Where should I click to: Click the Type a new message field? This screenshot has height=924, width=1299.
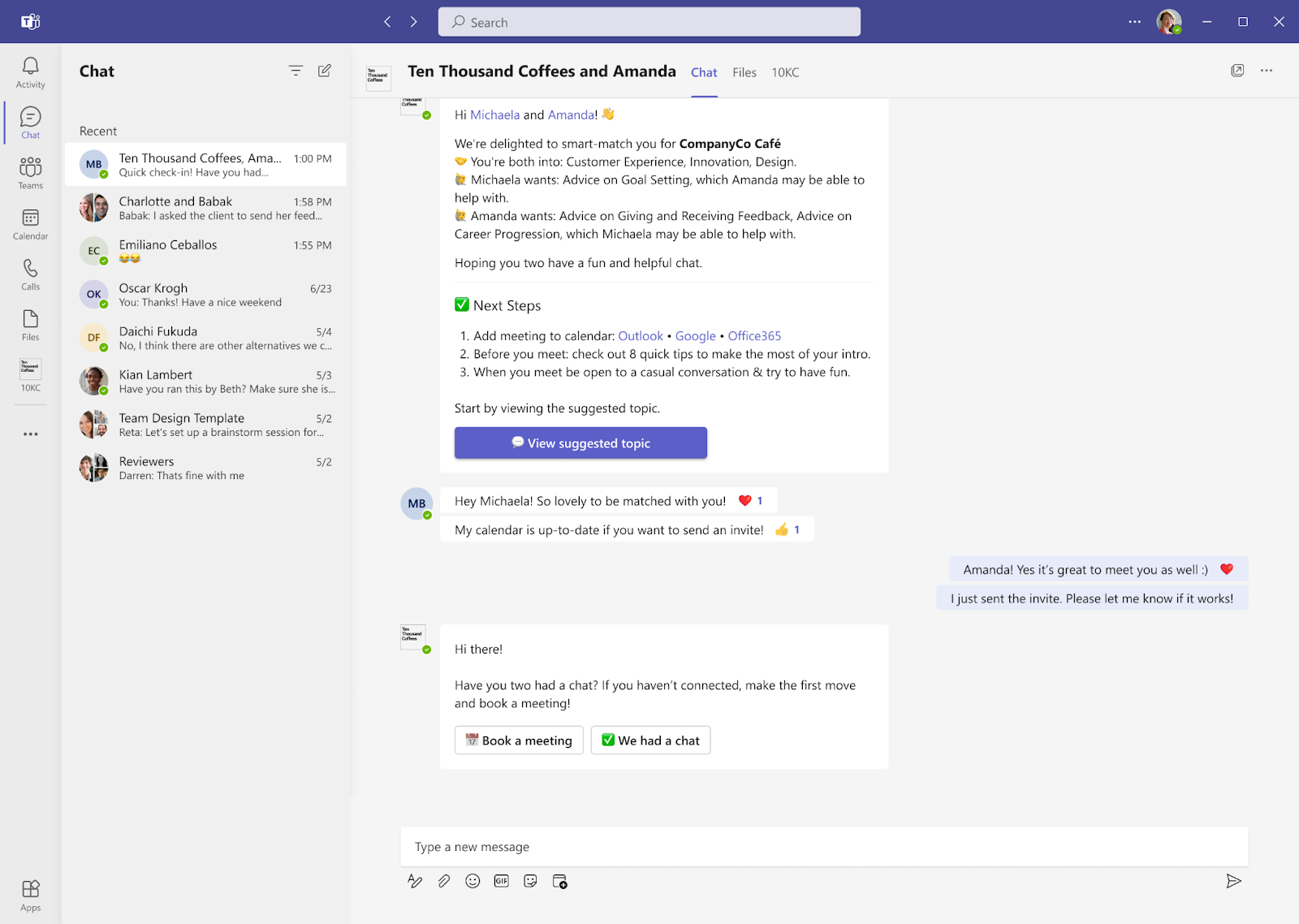(x=824, y=847)
